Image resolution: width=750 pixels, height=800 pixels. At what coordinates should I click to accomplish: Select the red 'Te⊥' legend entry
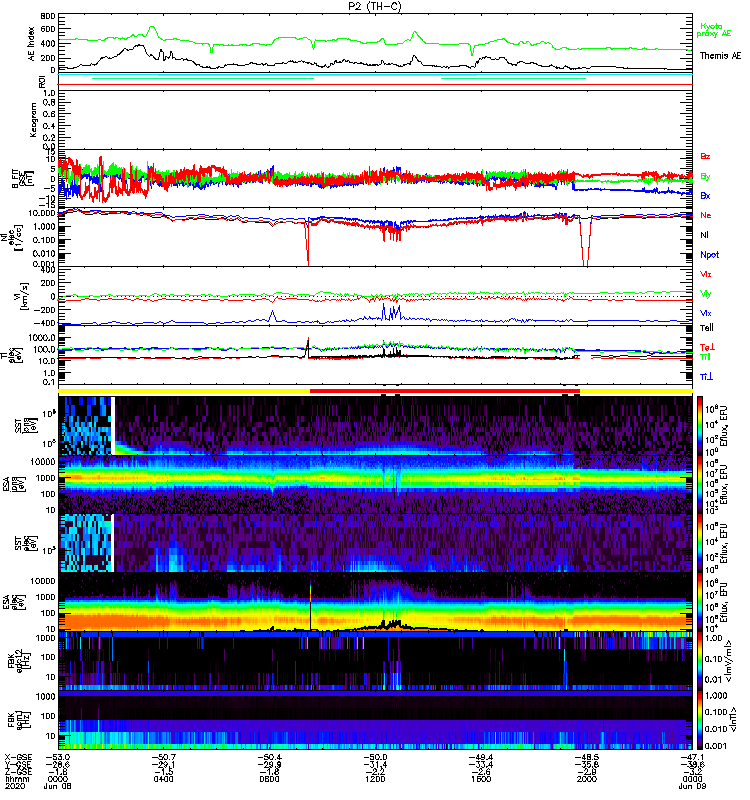tap(707, 347)
